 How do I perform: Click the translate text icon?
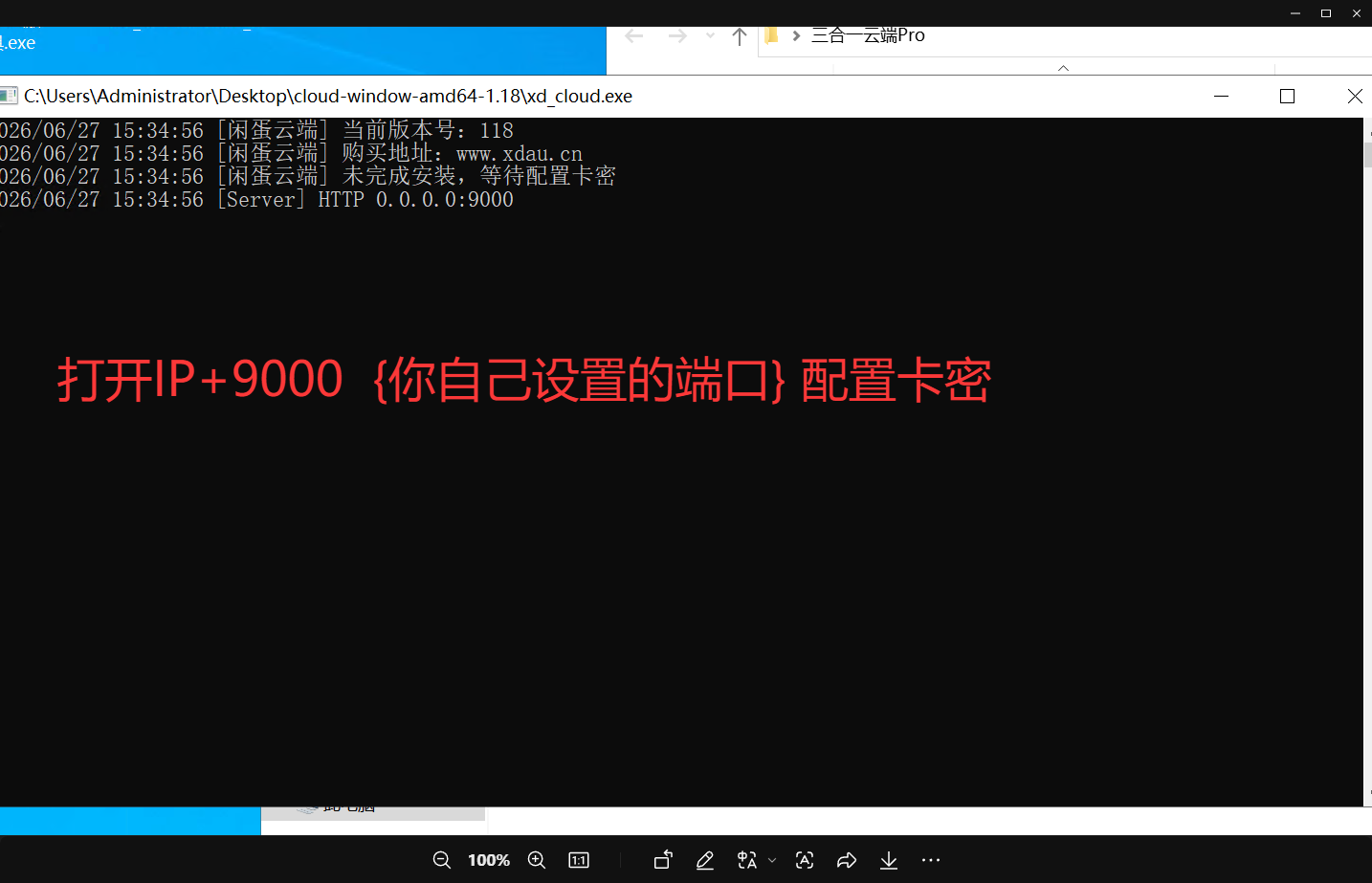[747, 860]
